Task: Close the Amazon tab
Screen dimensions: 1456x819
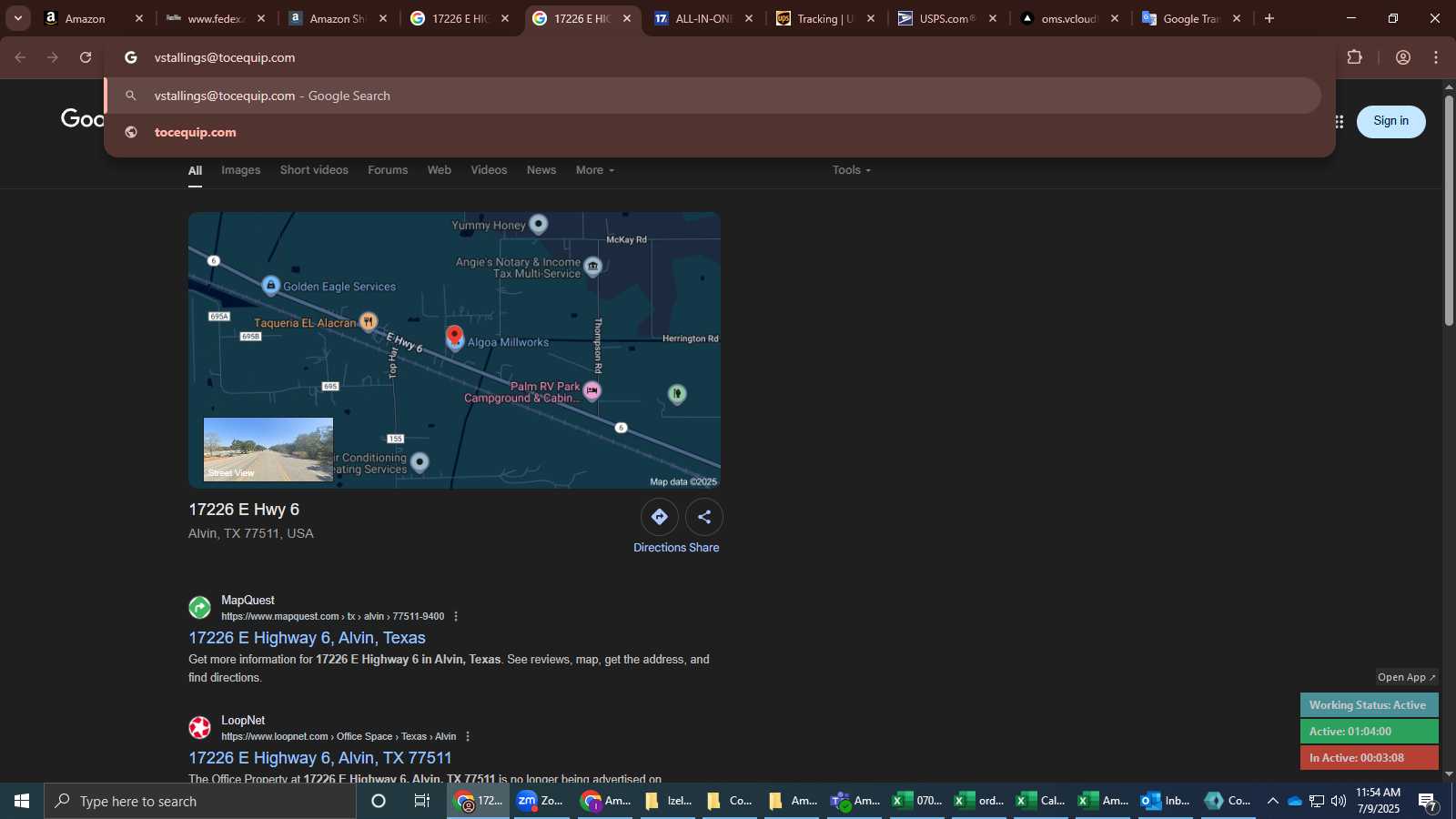Action: [139, 18]
